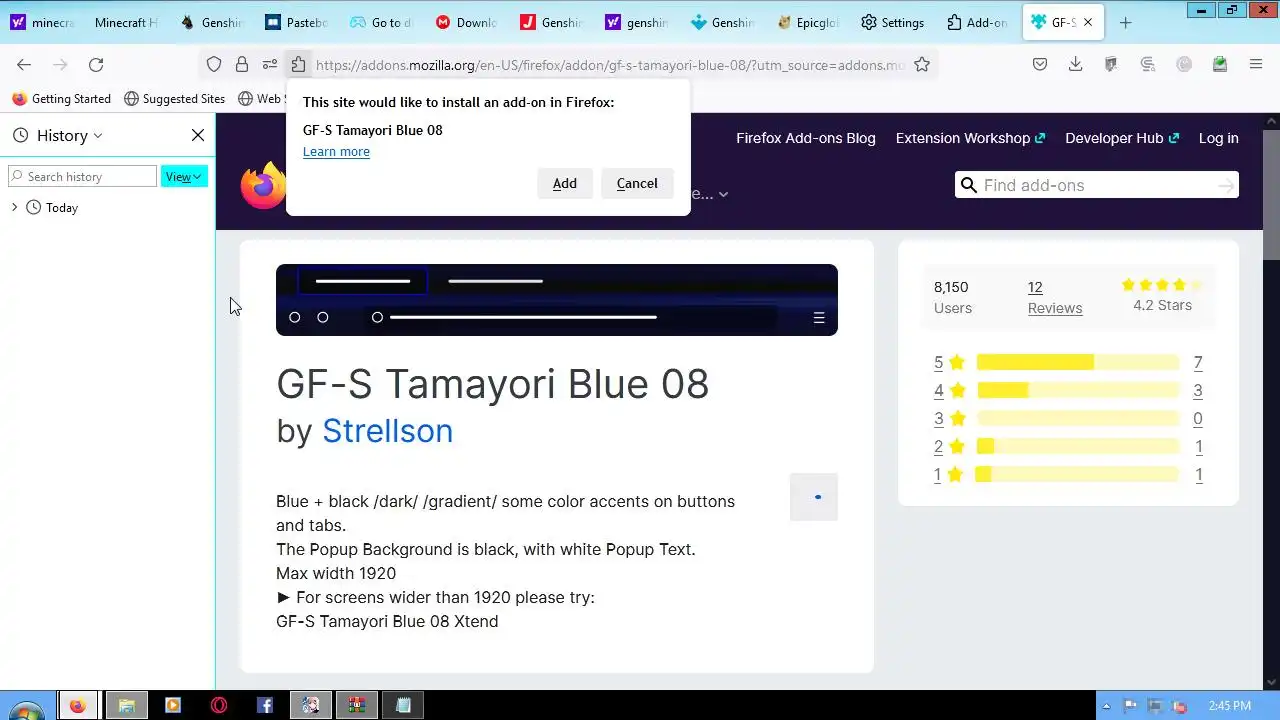The width and height of the screenshot is (1280, 720).
Task: Open the Developer Hub link
Action: (1122, 138)
